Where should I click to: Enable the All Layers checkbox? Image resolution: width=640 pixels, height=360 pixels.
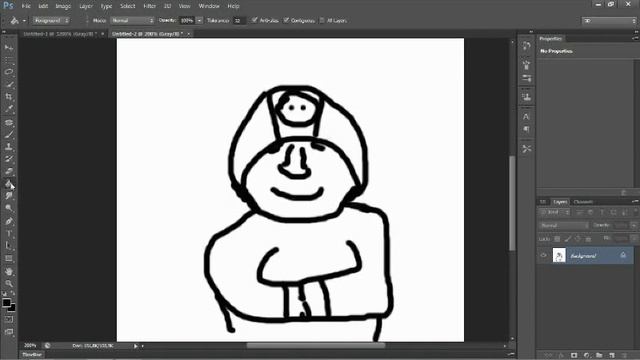[322, 20]
